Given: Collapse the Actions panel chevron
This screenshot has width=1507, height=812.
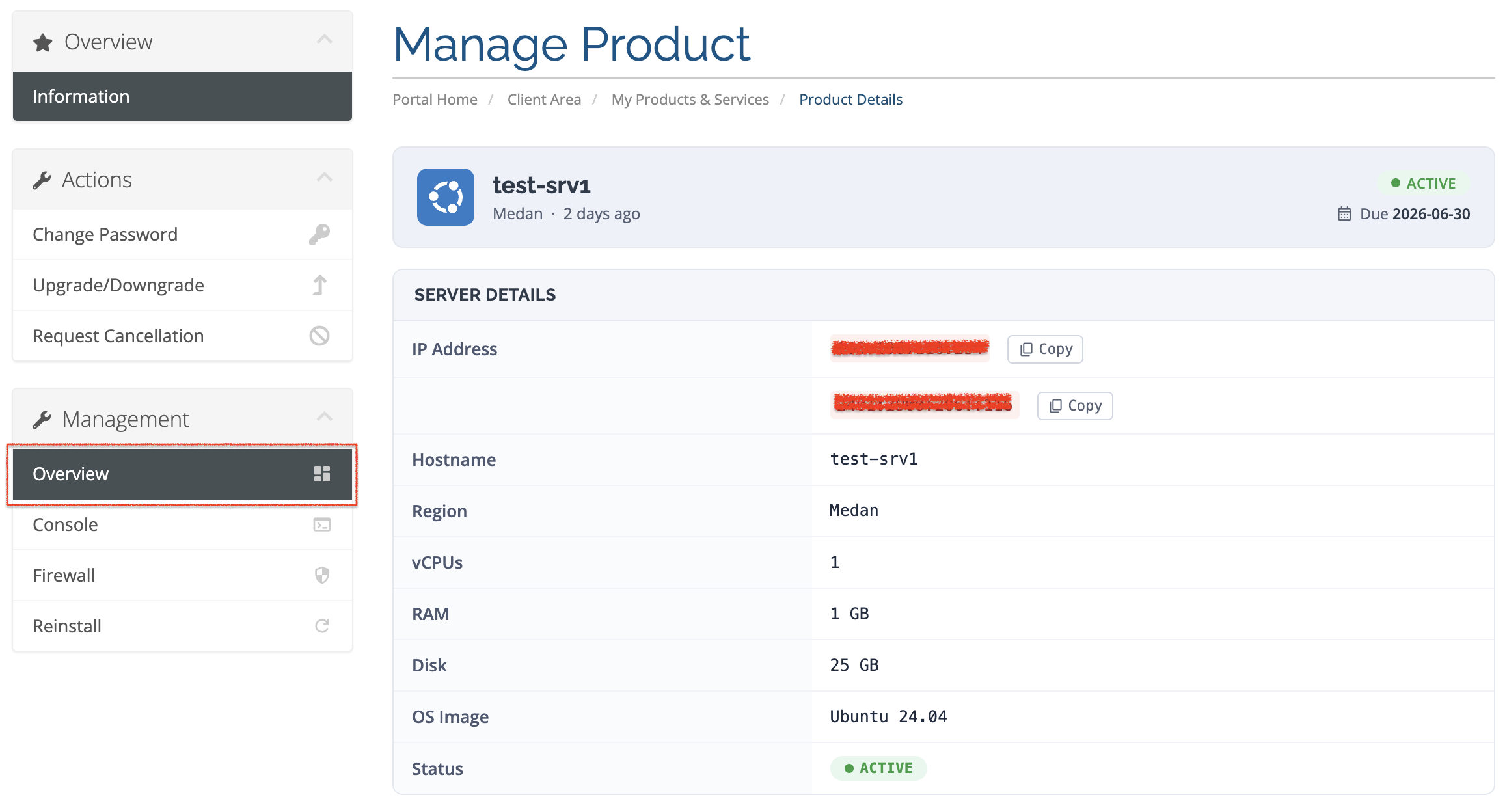Looking at the screenshot, I should tap(325, 178).
